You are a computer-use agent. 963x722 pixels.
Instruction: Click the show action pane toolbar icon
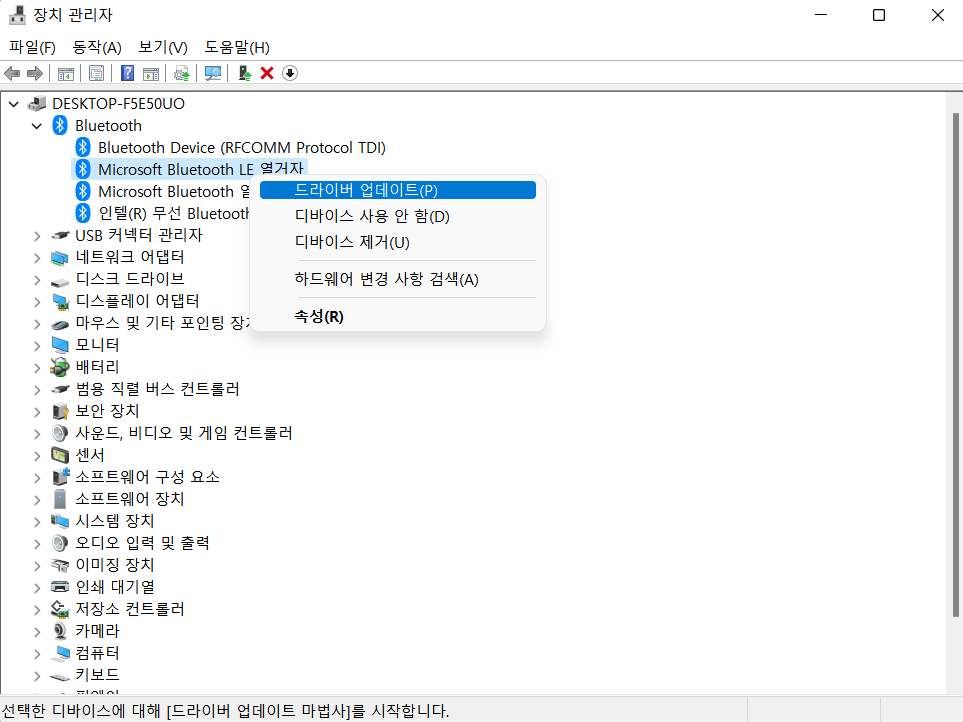pos(150,72)
